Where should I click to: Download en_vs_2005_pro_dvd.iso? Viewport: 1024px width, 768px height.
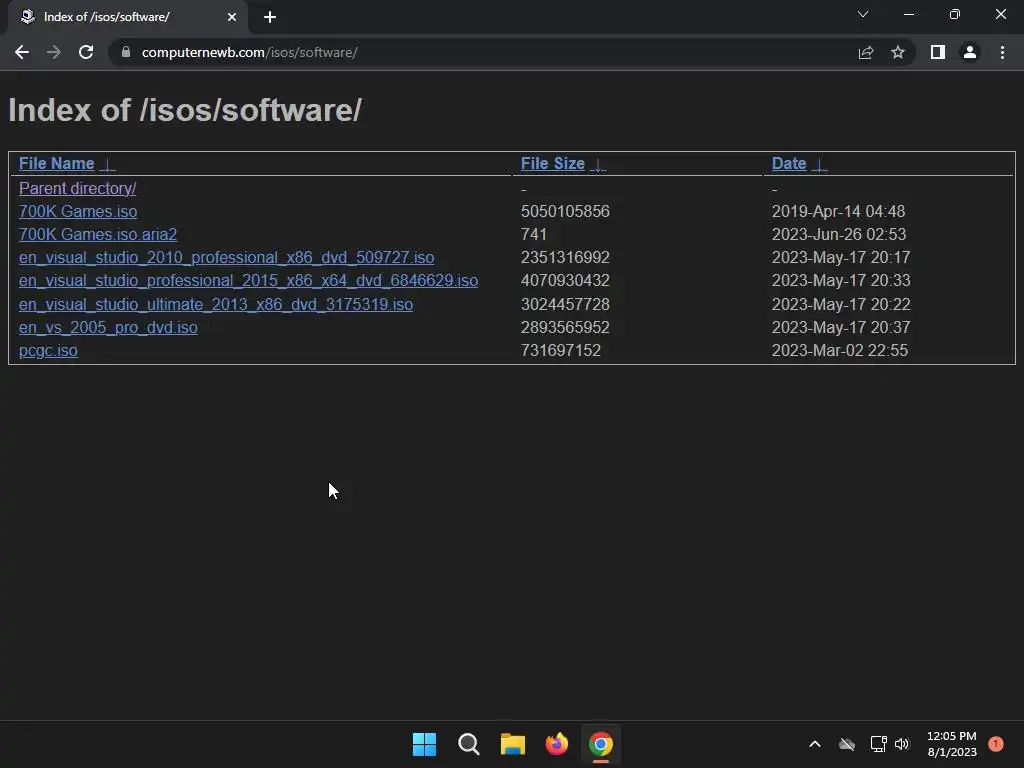click(108, 327)
